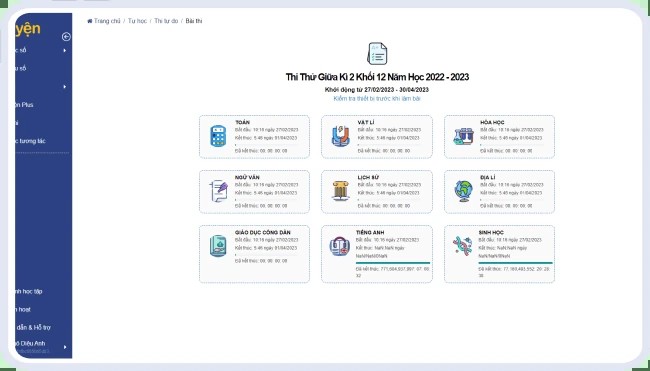Open the Địa lí exam card title
Image resolution: width=650 pixels, height=371 pixels.
[x=488, y=177]
